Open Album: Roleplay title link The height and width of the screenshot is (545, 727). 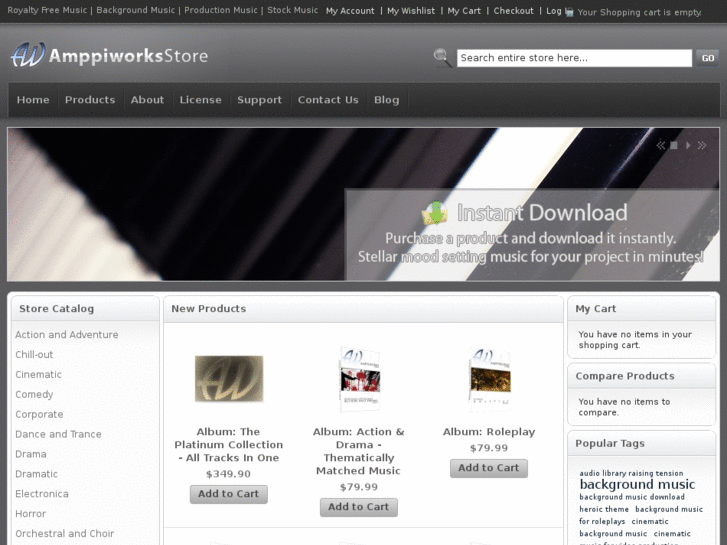[x=489, y=432]
